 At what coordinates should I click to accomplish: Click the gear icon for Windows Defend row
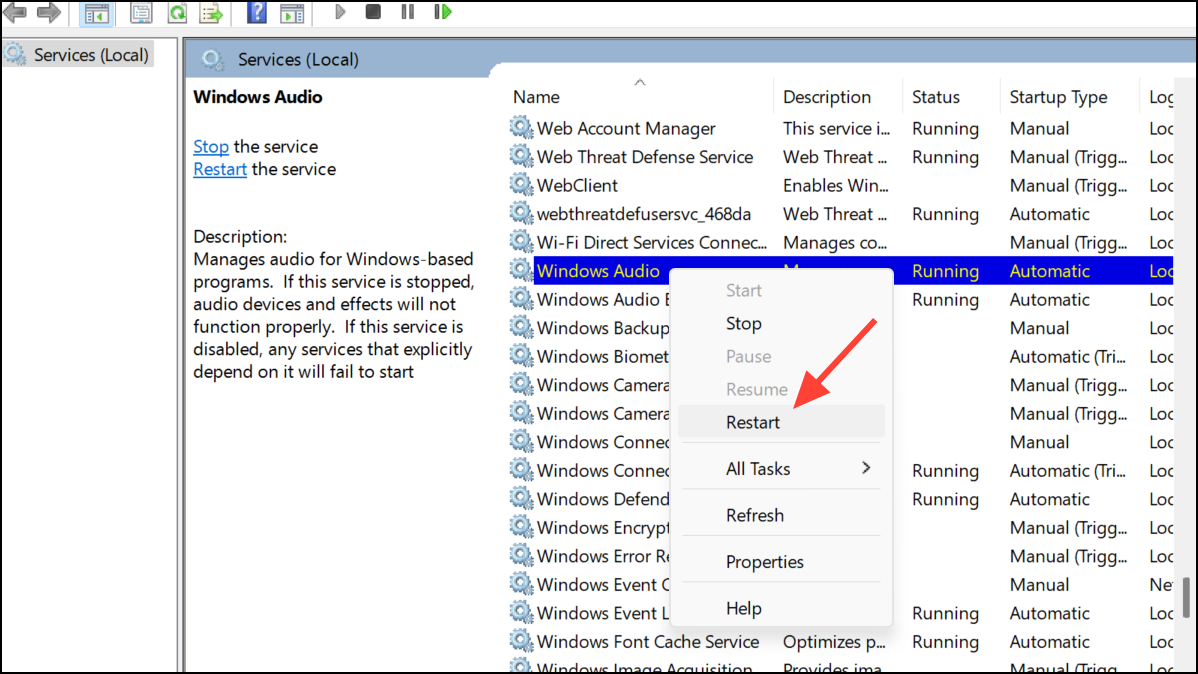[521, 498]
